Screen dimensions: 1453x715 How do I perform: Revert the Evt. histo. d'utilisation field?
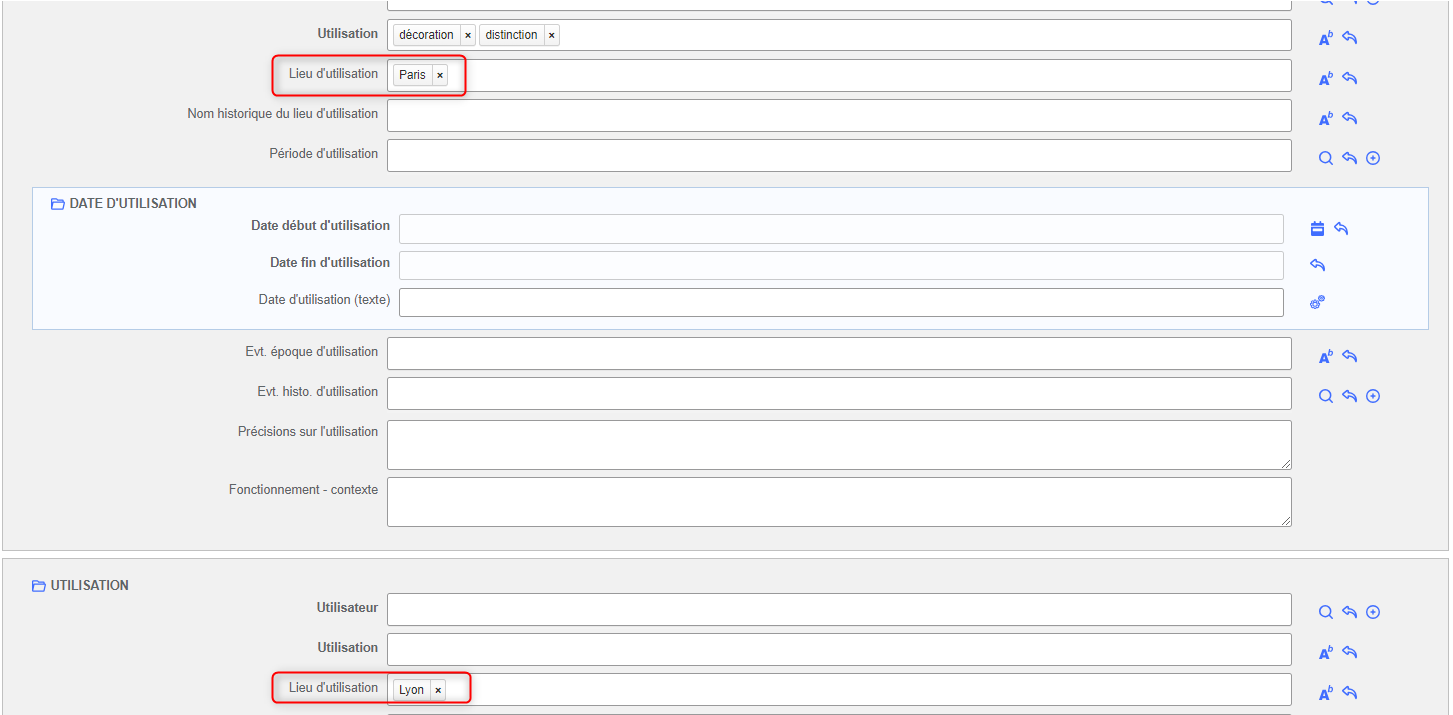pos(1349,396)
